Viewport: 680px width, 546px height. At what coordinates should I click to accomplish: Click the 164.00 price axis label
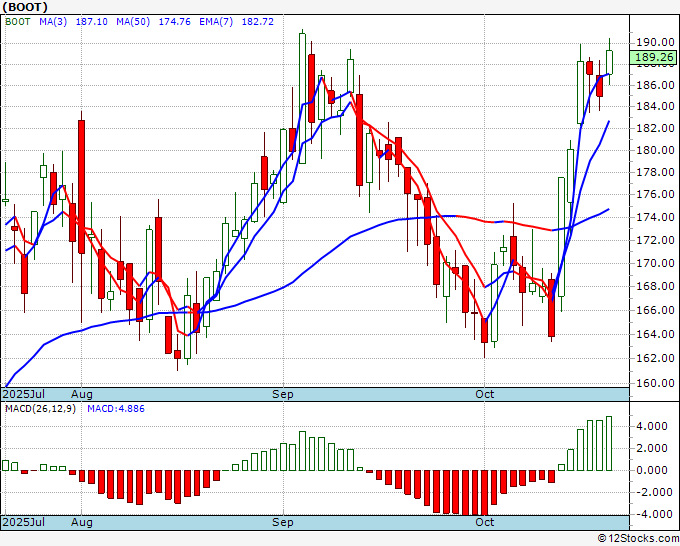[655, 334]
